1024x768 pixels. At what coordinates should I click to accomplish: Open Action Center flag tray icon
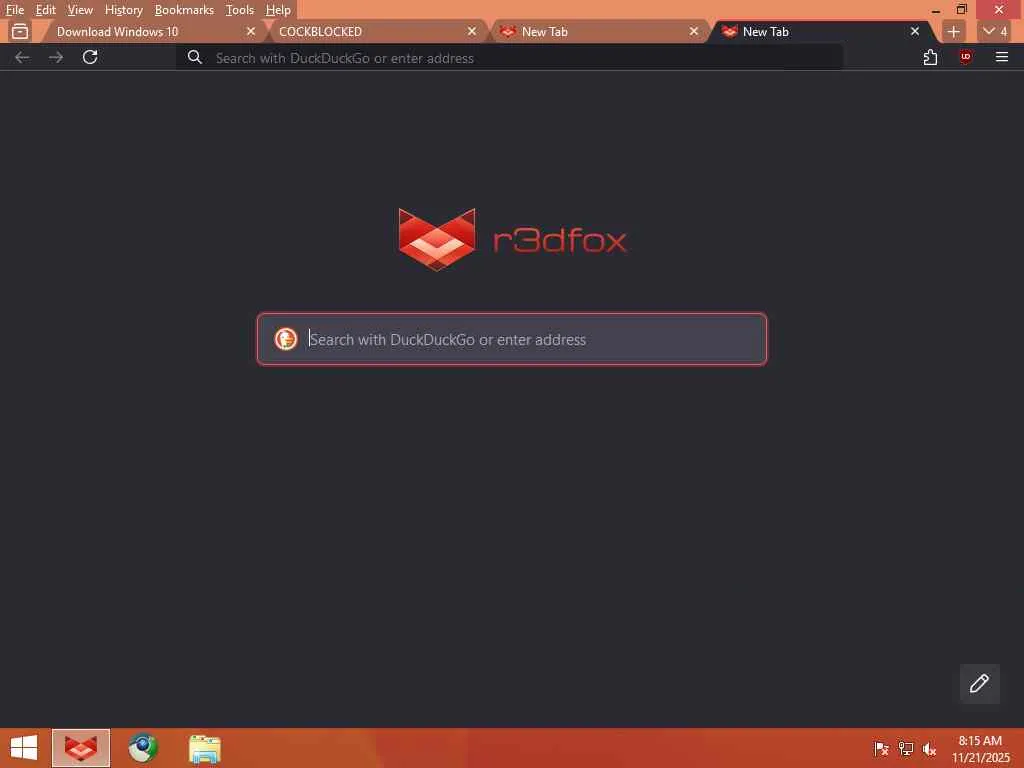tap(881, 748)
